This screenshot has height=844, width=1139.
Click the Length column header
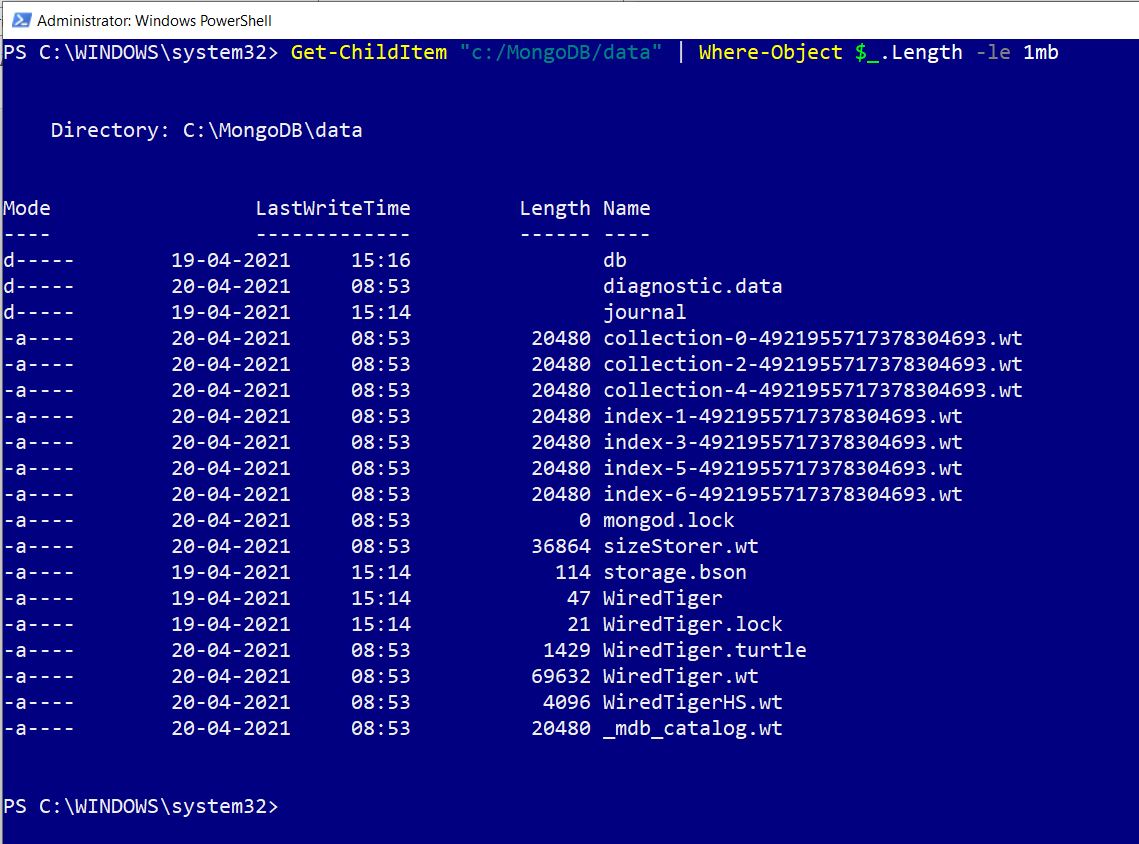(554, 208)
